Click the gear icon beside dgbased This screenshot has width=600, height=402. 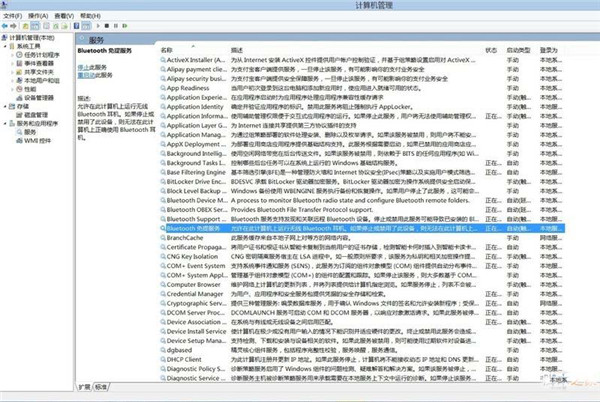[x=163, y=350]
